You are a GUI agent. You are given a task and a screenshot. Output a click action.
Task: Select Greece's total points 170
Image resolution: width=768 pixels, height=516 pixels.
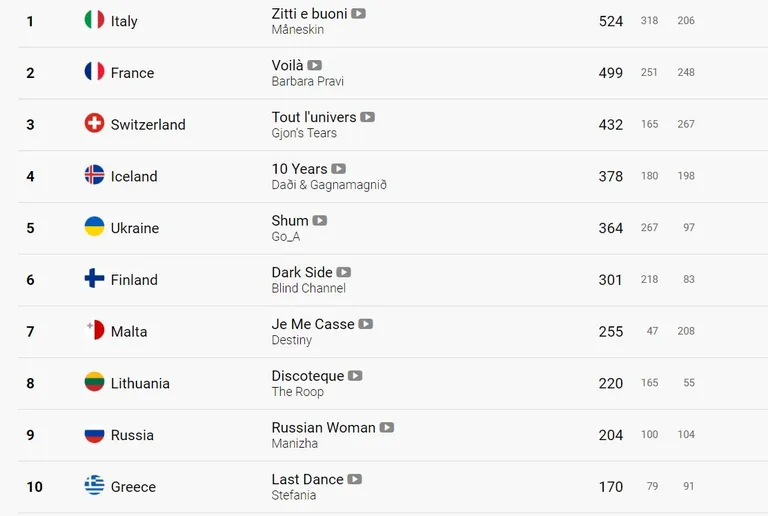tap(611, 487)
